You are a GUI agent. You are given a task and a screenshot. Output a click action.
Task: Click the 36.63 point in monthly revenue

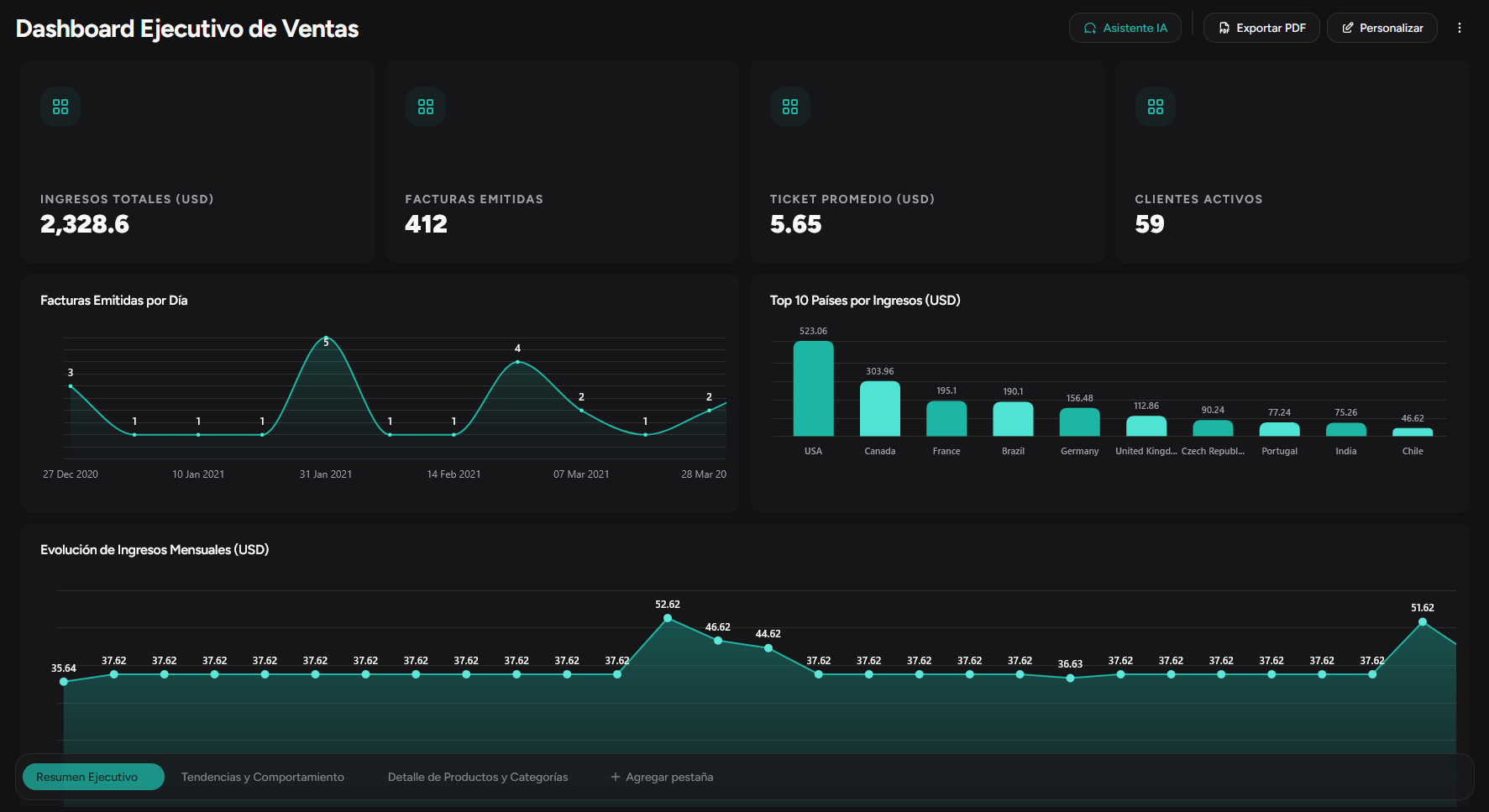[x=1070, y=678]
